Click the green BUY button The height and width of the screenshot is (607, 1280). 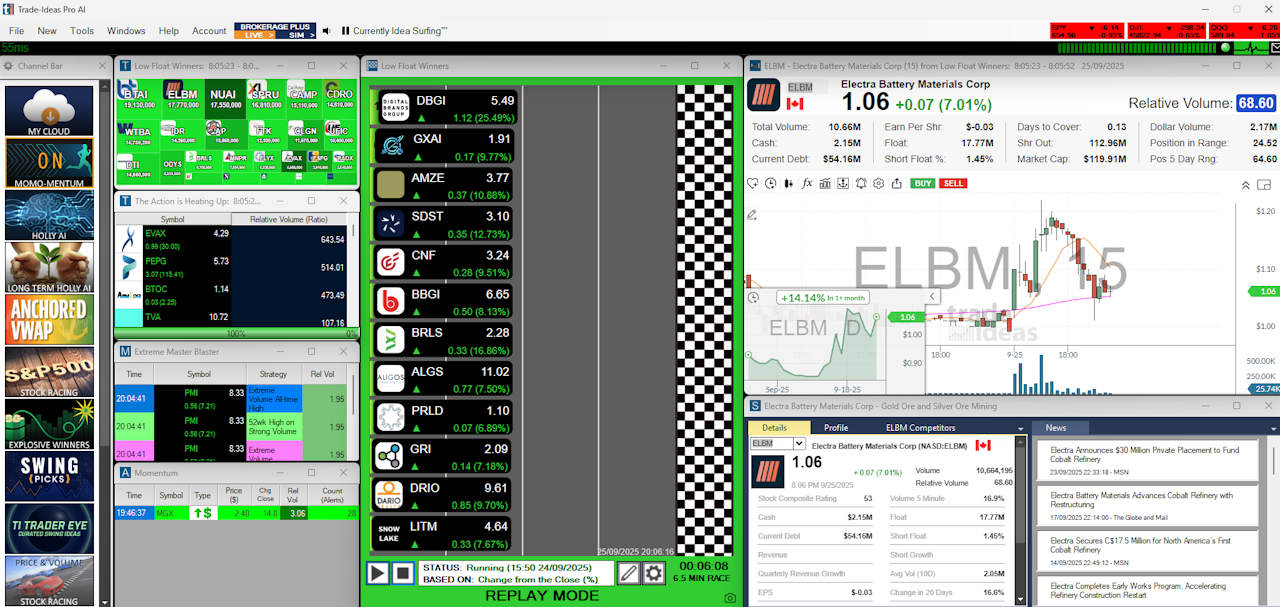(923, 183)
